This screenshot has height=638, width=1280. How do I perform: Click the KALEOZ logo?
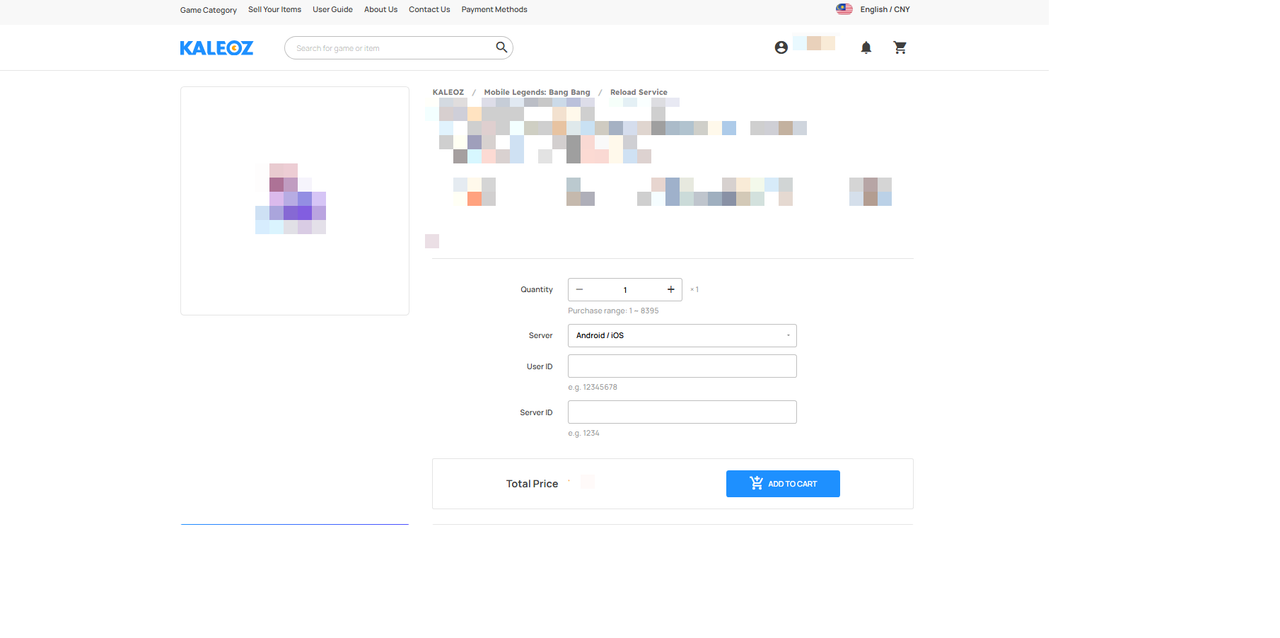pos(216,47)
